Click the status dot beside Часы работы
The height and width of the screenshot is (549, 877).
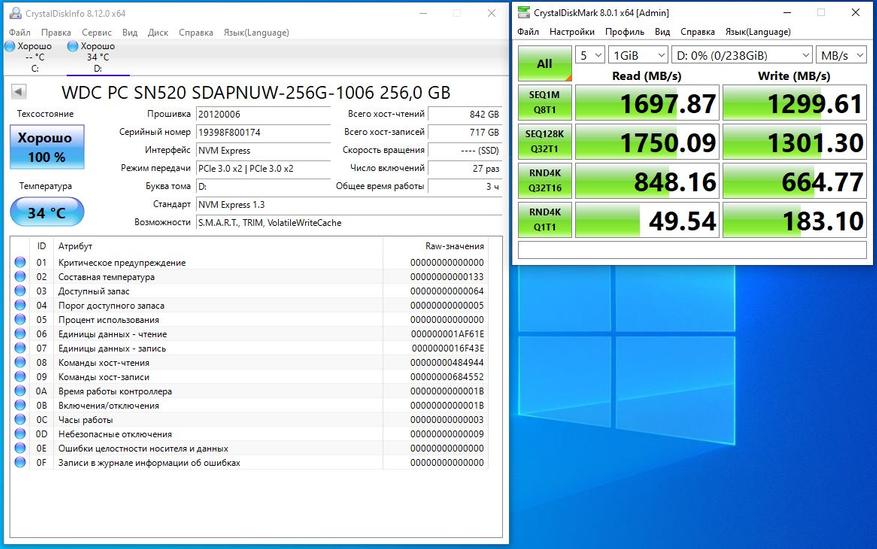20,420
